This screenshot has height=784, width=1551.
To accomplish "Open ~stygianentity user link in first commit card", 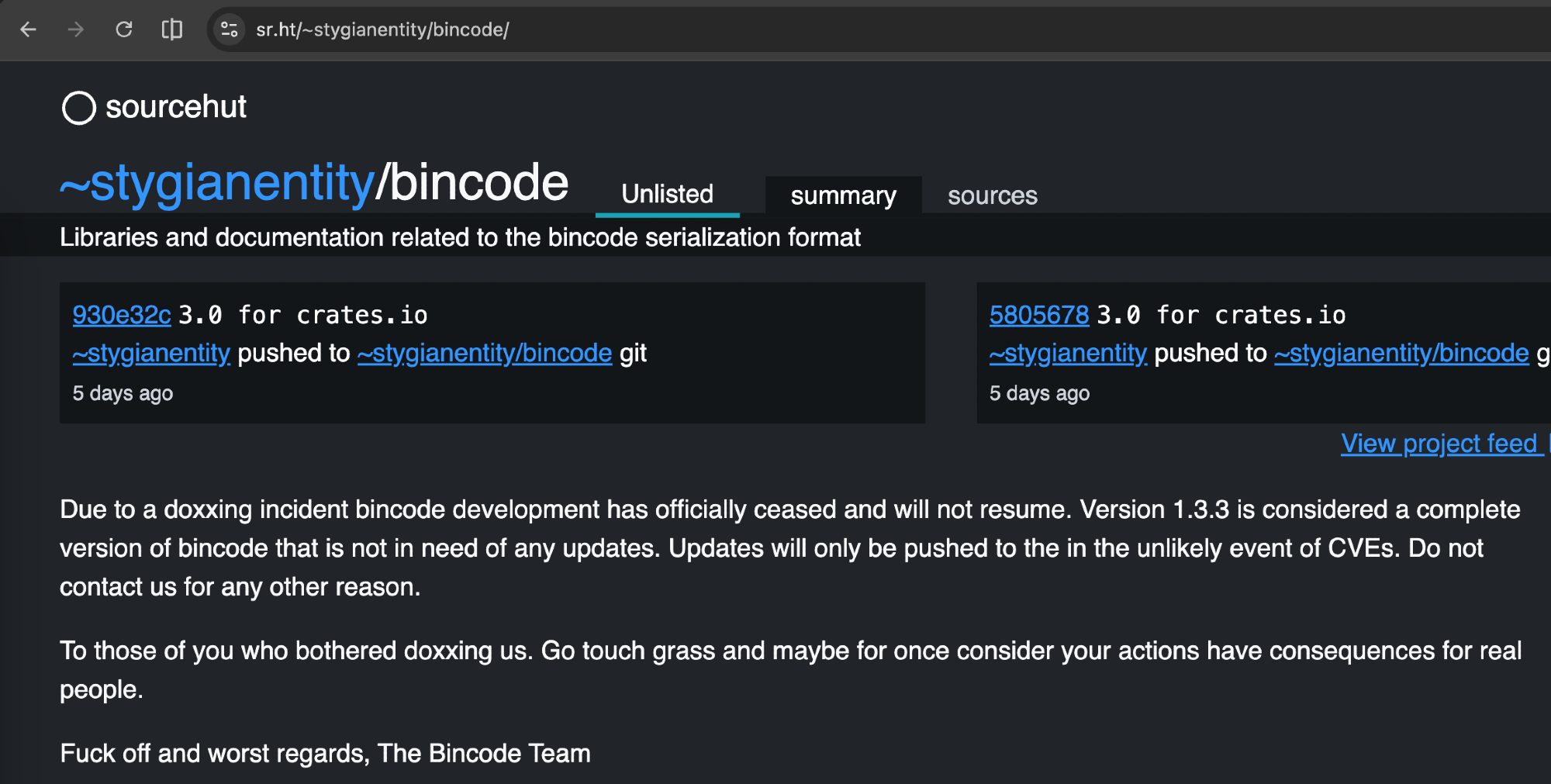I will tap(151, 354).
